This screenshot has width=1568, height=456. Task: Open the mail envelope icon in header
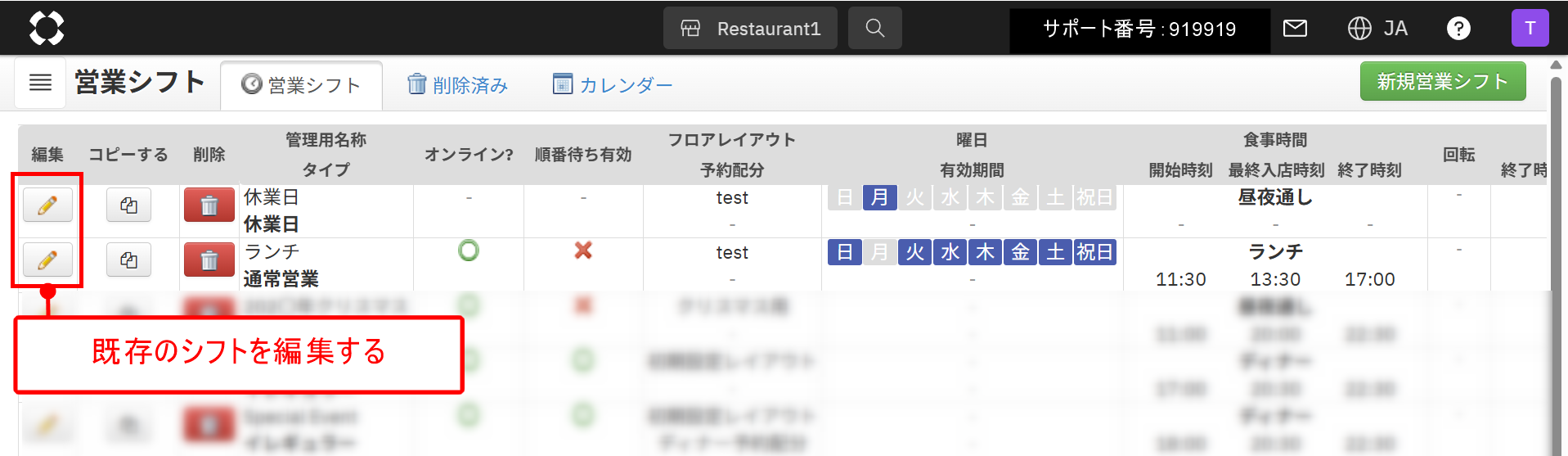(x=1295, y=29)
